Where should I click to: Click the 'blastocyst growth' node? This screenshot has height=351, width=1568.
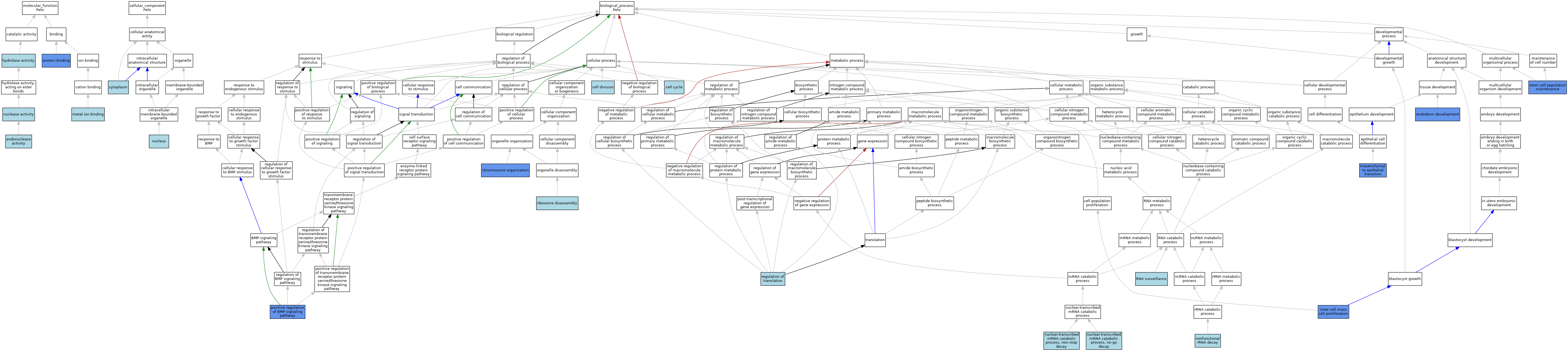(1405, 279)
